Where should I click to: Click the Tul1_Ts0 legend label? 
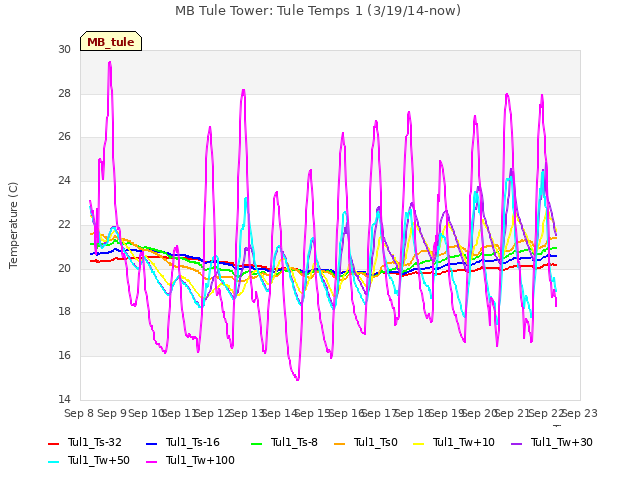(x=376, y=442)
